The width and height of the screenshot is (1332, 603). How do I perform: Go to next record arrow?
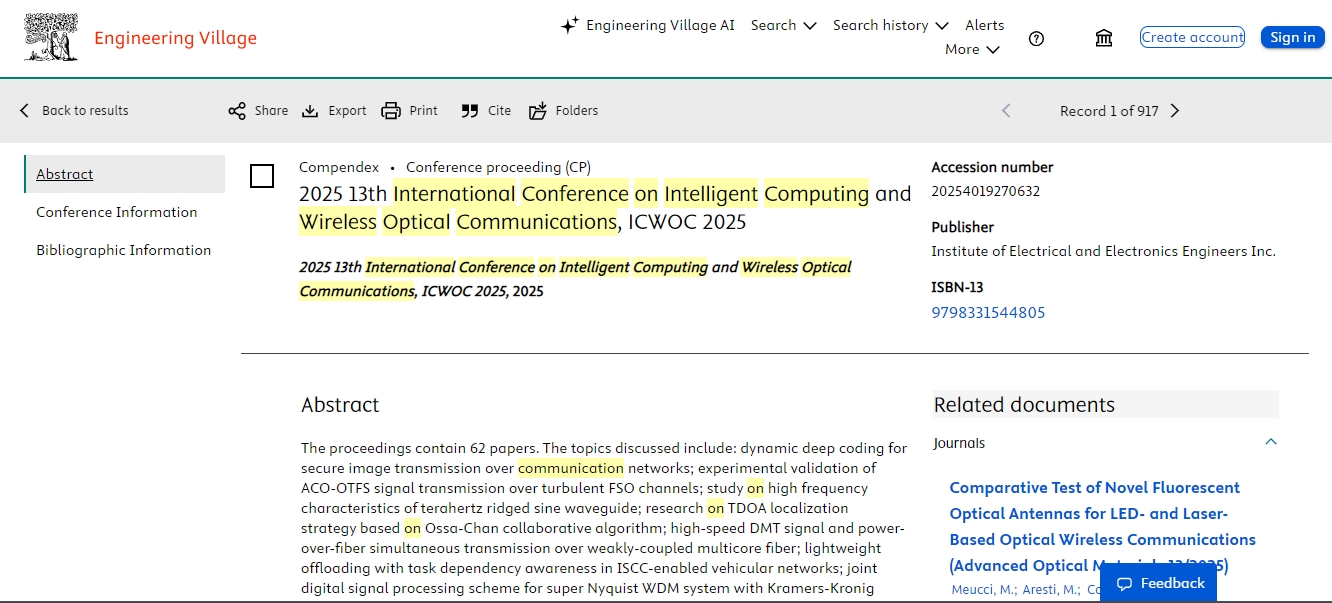click(x=1175, y=111)
